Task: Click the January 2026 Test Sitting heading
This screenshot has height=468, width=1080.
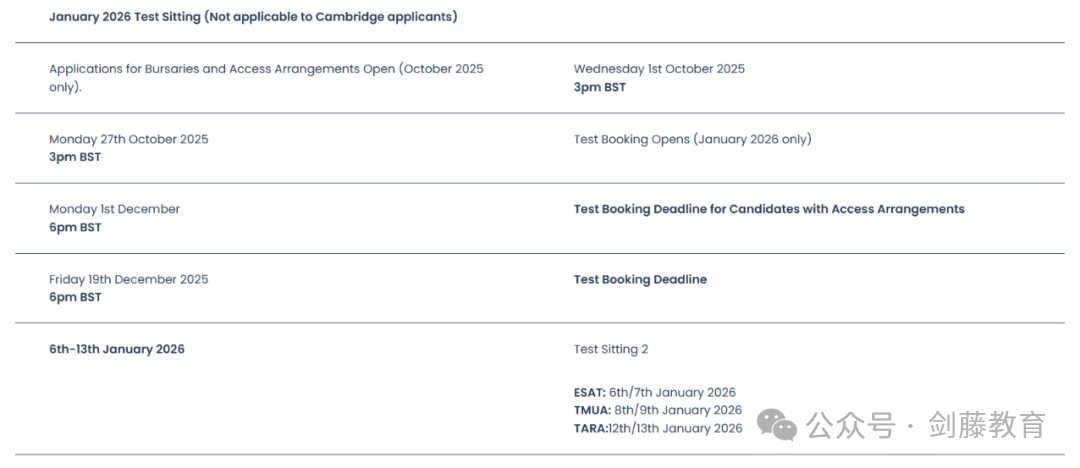Action: pyautogui.click(x=253, y=17)
